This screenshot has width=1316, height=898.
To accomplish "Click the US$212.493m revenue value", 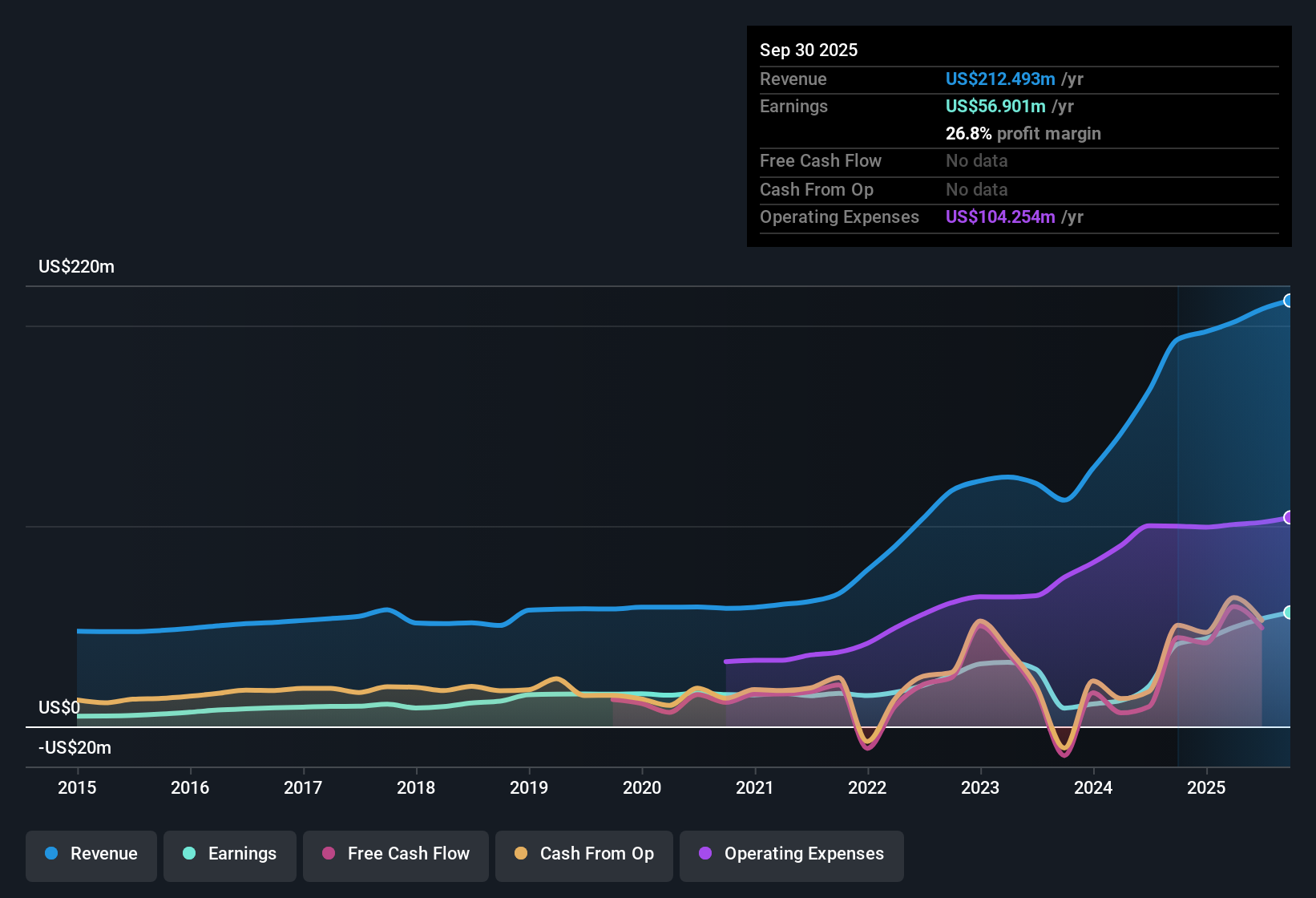I will pos(1000,79).
